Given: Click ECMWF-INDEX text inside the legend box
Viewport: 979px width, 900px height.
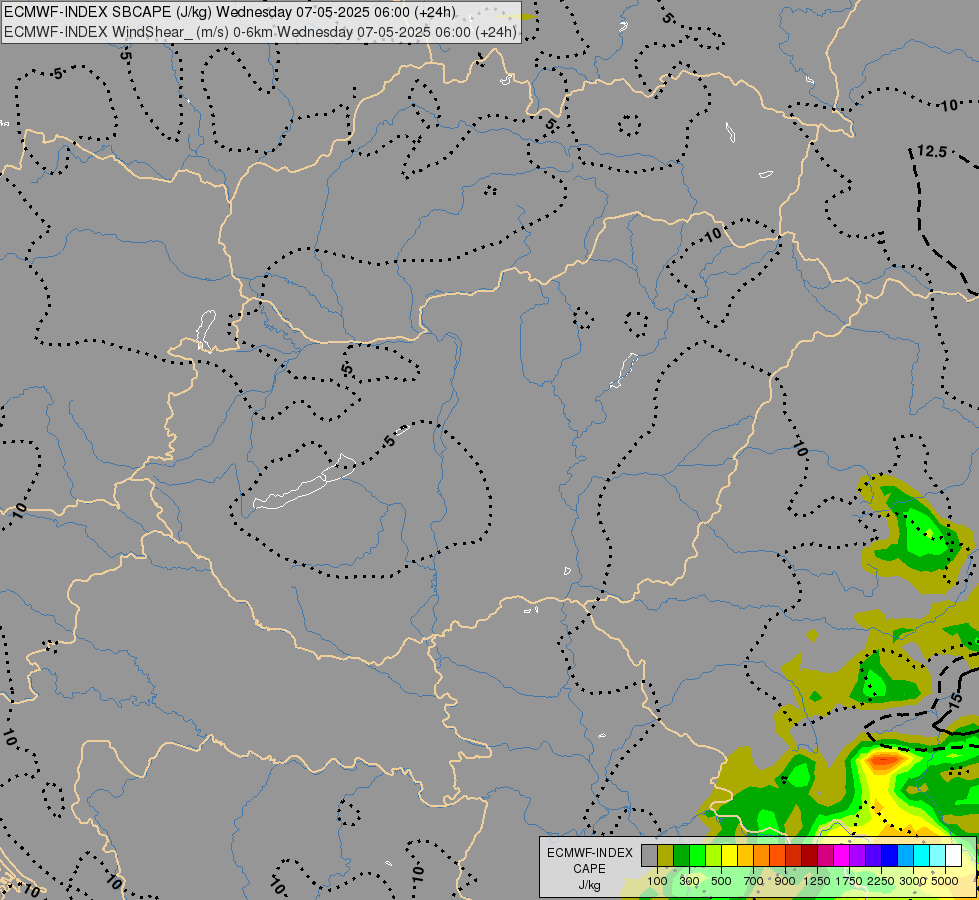Looking at the screenshot, I should pyautogui.click(x=589, y=853).
